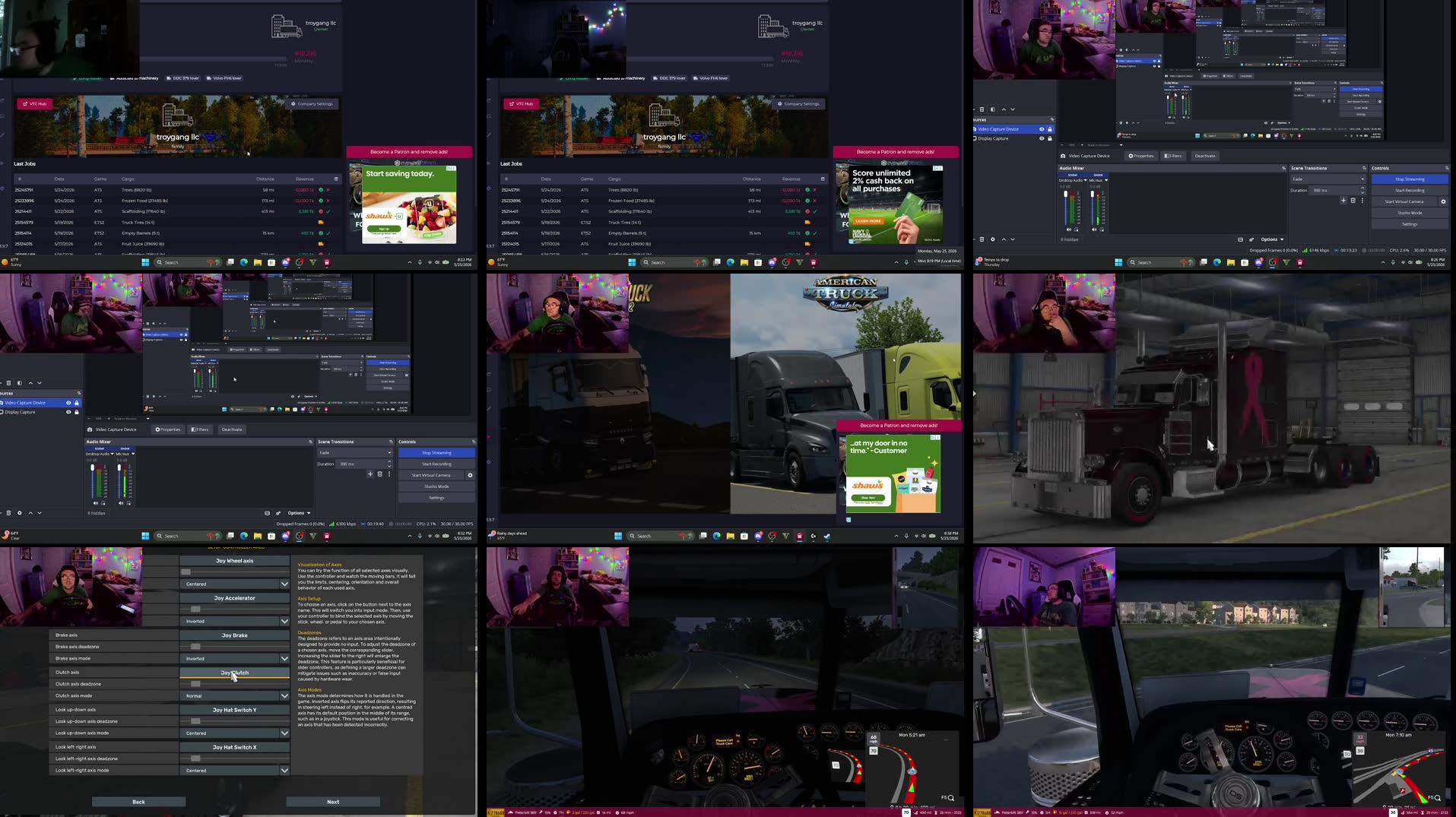
Task: Open File Explorer icon, 6300 kbps OBS frame taskbar
Action: [258, 536]
